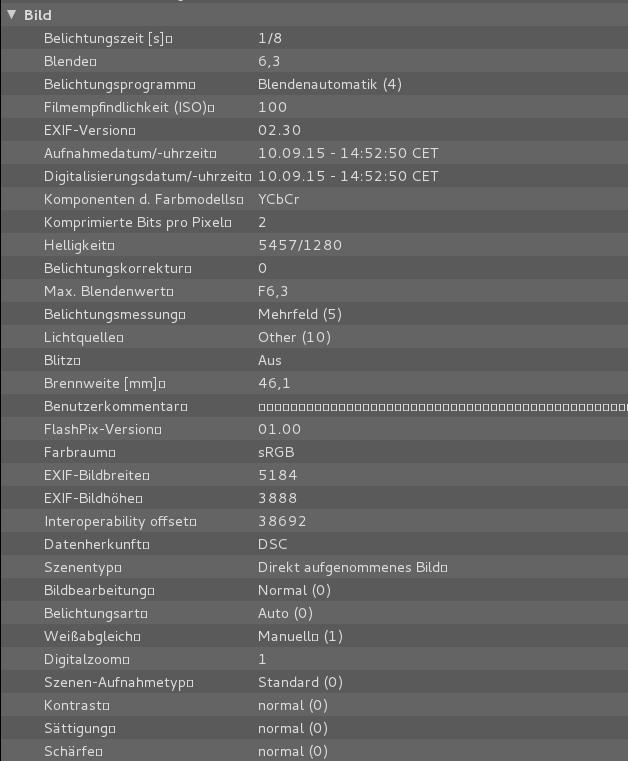Image resolution: width=628 pixels, height=761 pixels.
Task: Select the Benutzerkommentar value field
Action: (x=440, y=407)
